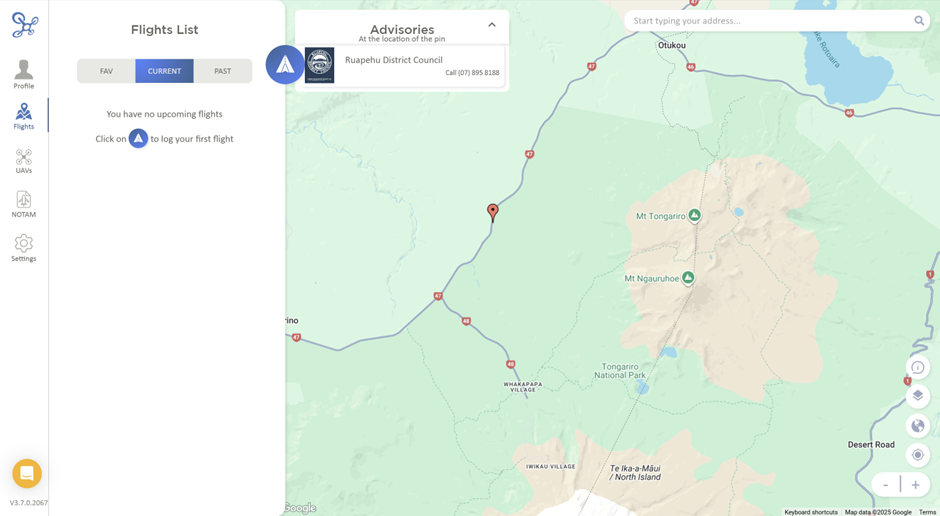Click the address search field
The image size is (940, 516).
770,21
